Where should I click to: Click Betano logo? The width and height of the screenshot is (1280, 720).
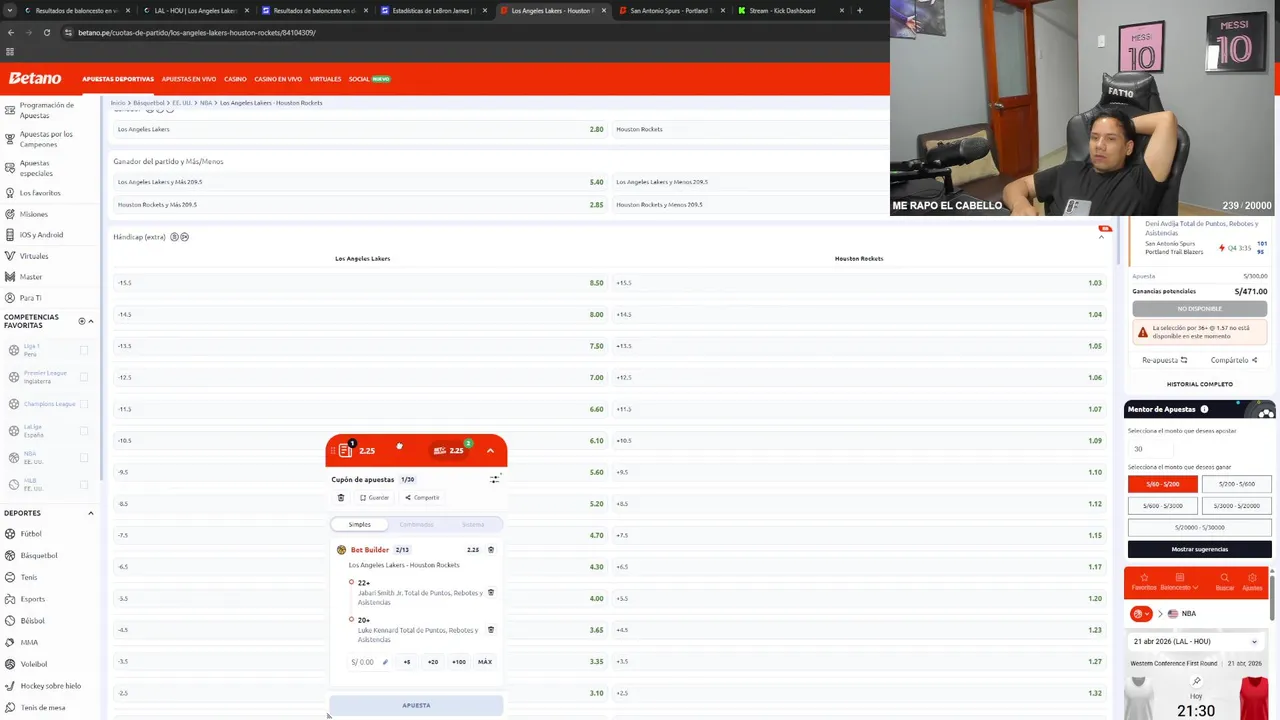35,78
